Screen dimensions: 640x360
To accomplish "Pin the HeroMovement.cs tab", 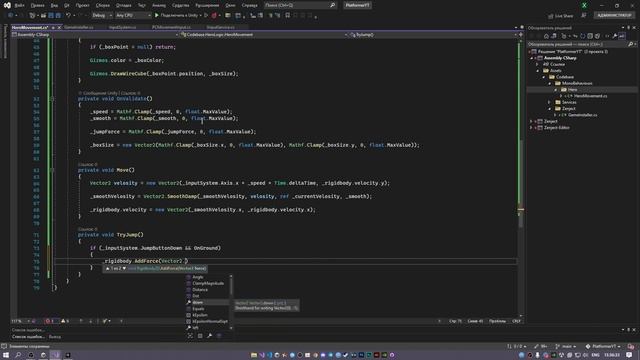I will click(x=53, y=27).
